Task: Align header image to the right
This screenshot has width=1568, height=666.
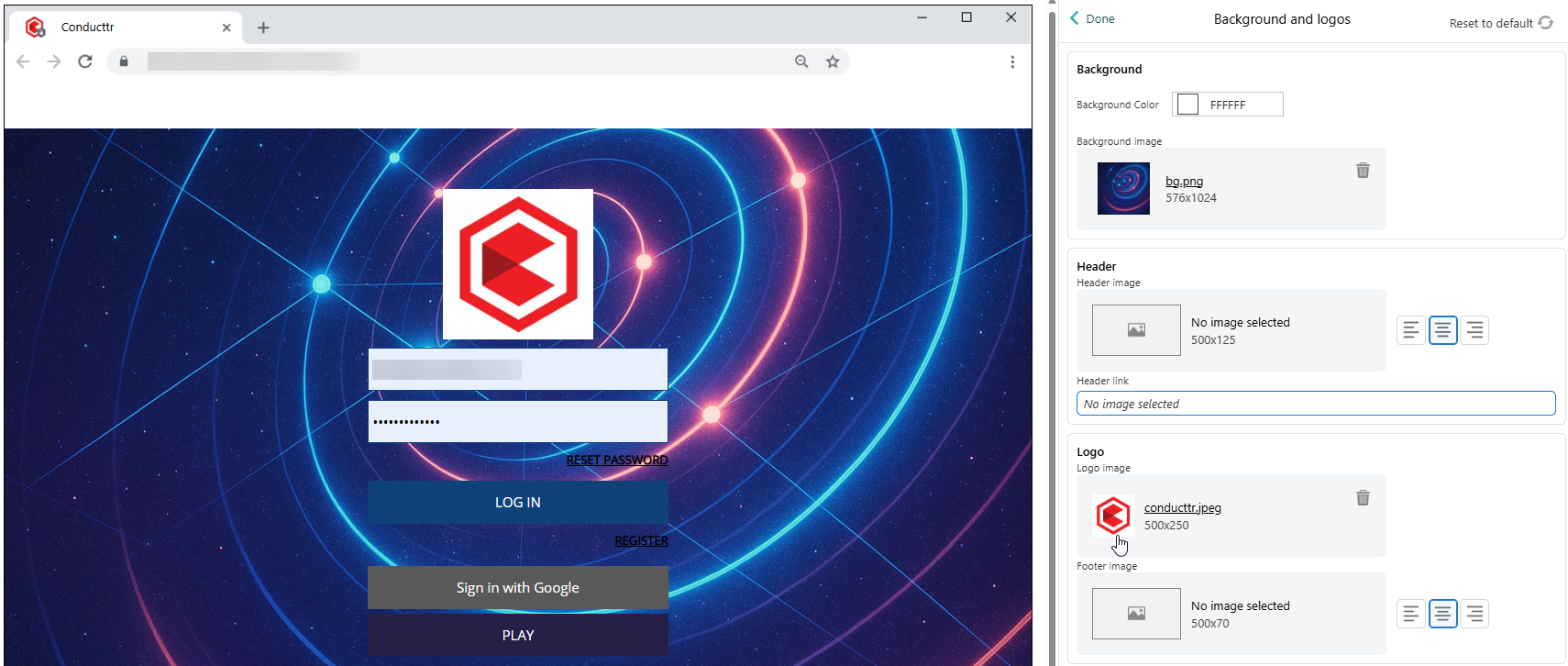Action: 1474,330
